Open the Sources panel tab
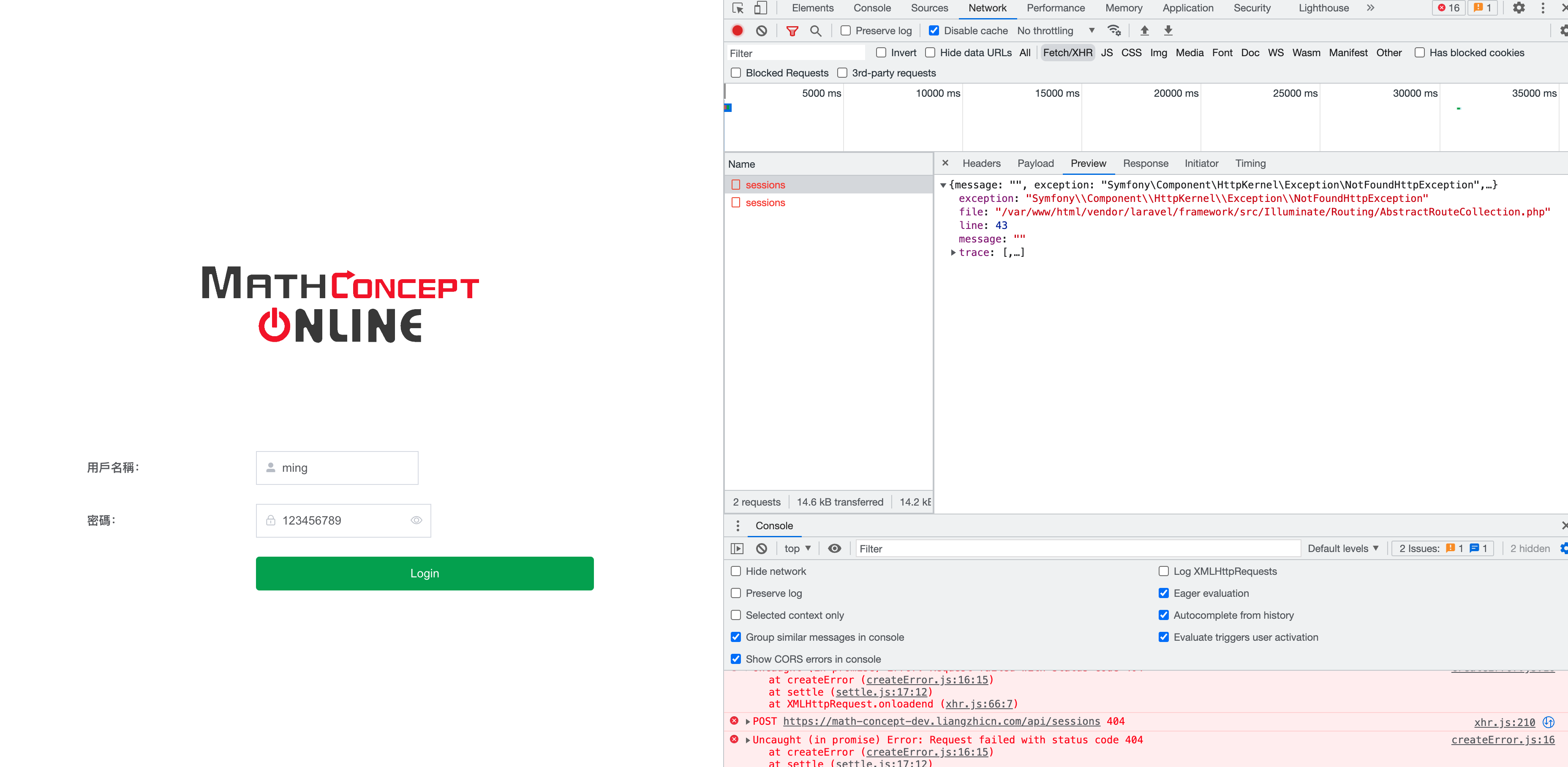 click(929, 8)
